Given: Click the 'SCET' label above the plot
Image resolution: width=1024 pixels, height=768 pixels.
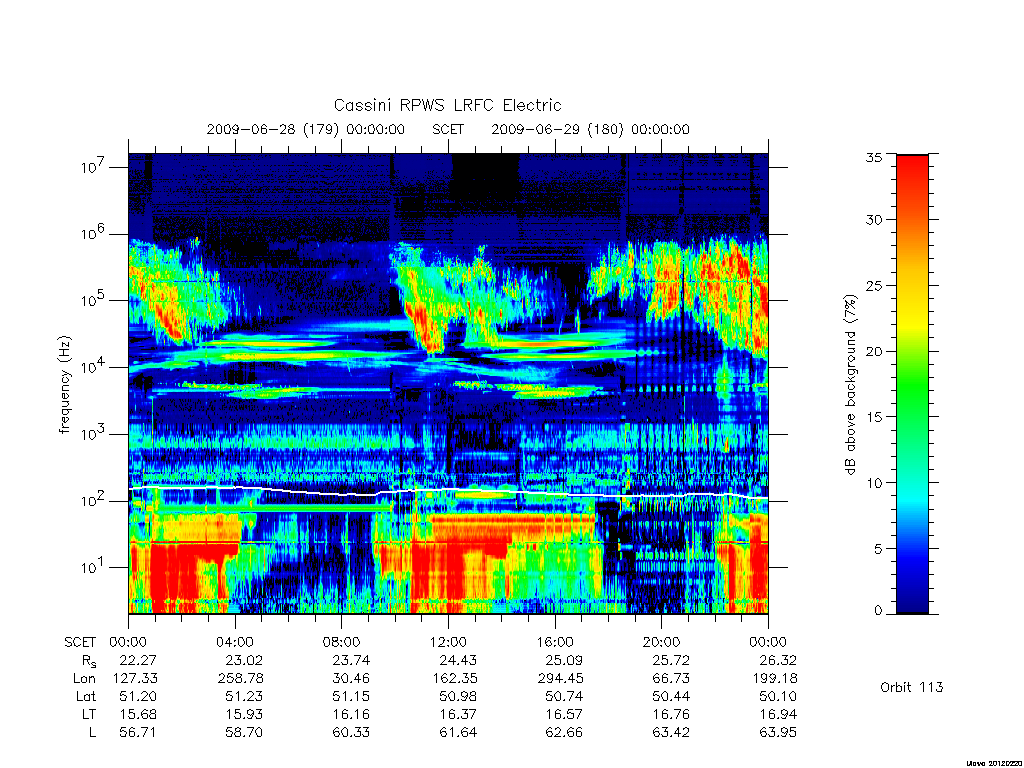Looking at the screenshot, I should [x=448, y=129].
